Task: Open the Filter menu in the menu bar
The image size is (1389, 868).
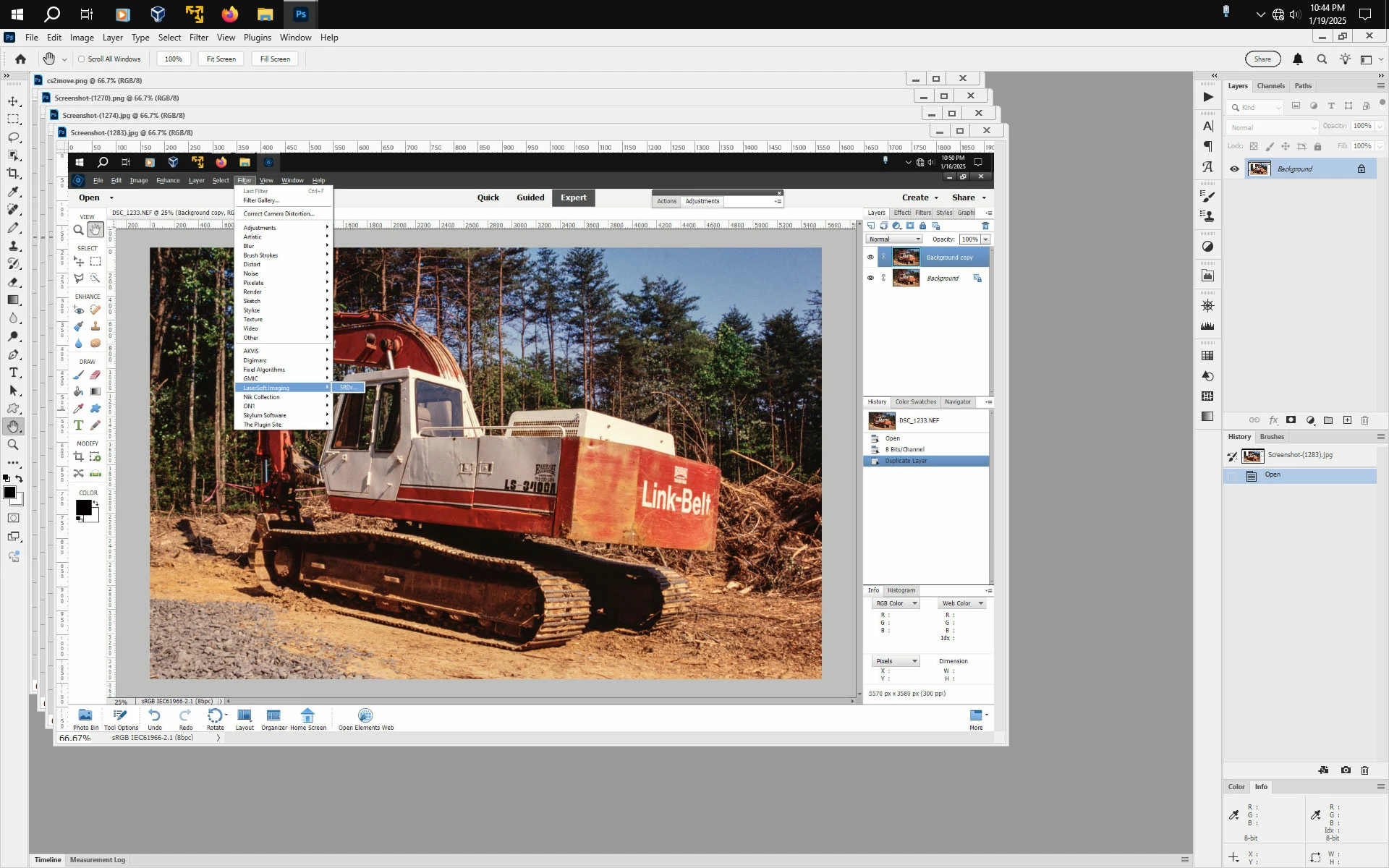Action: (x=198, y=38)
